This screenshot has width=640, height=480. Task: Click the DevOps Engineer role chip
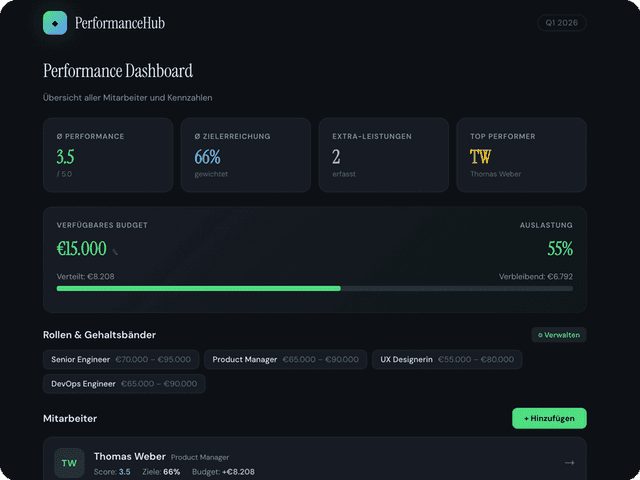pyautogui.click(x=124, y=384)
